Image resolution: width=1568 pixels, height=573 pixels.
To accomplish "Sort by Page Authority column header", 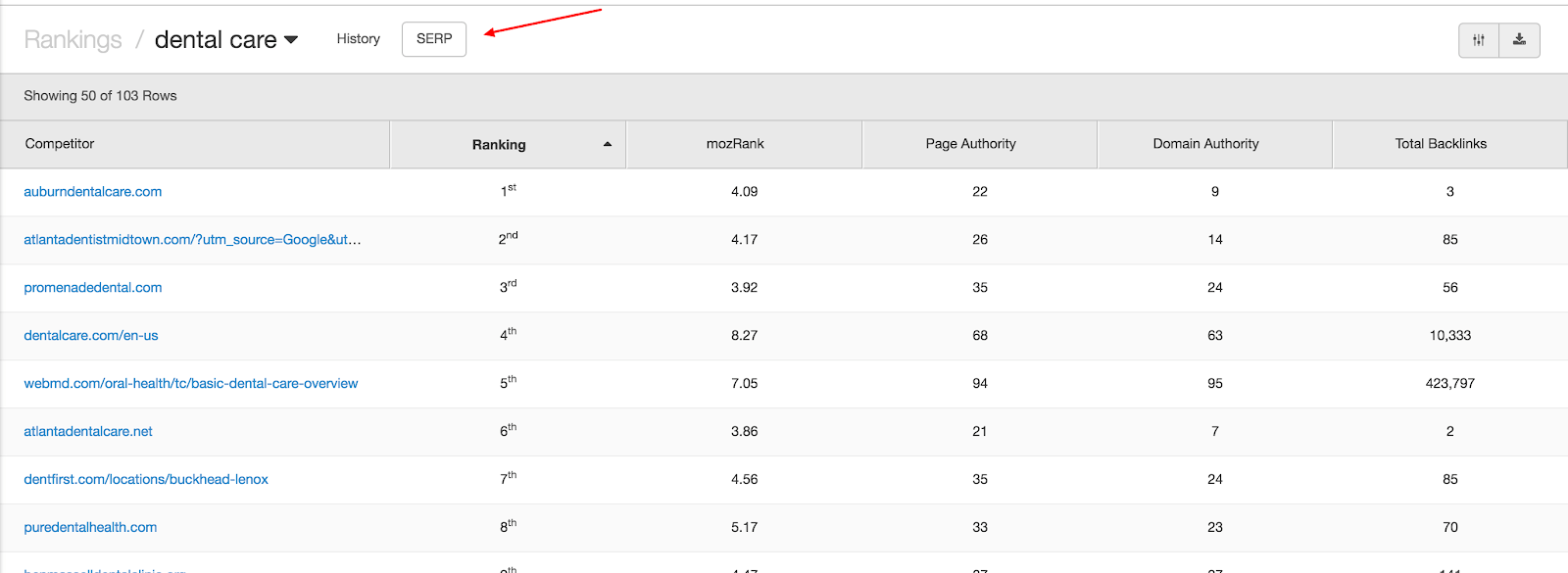I will tap(970, 144).
